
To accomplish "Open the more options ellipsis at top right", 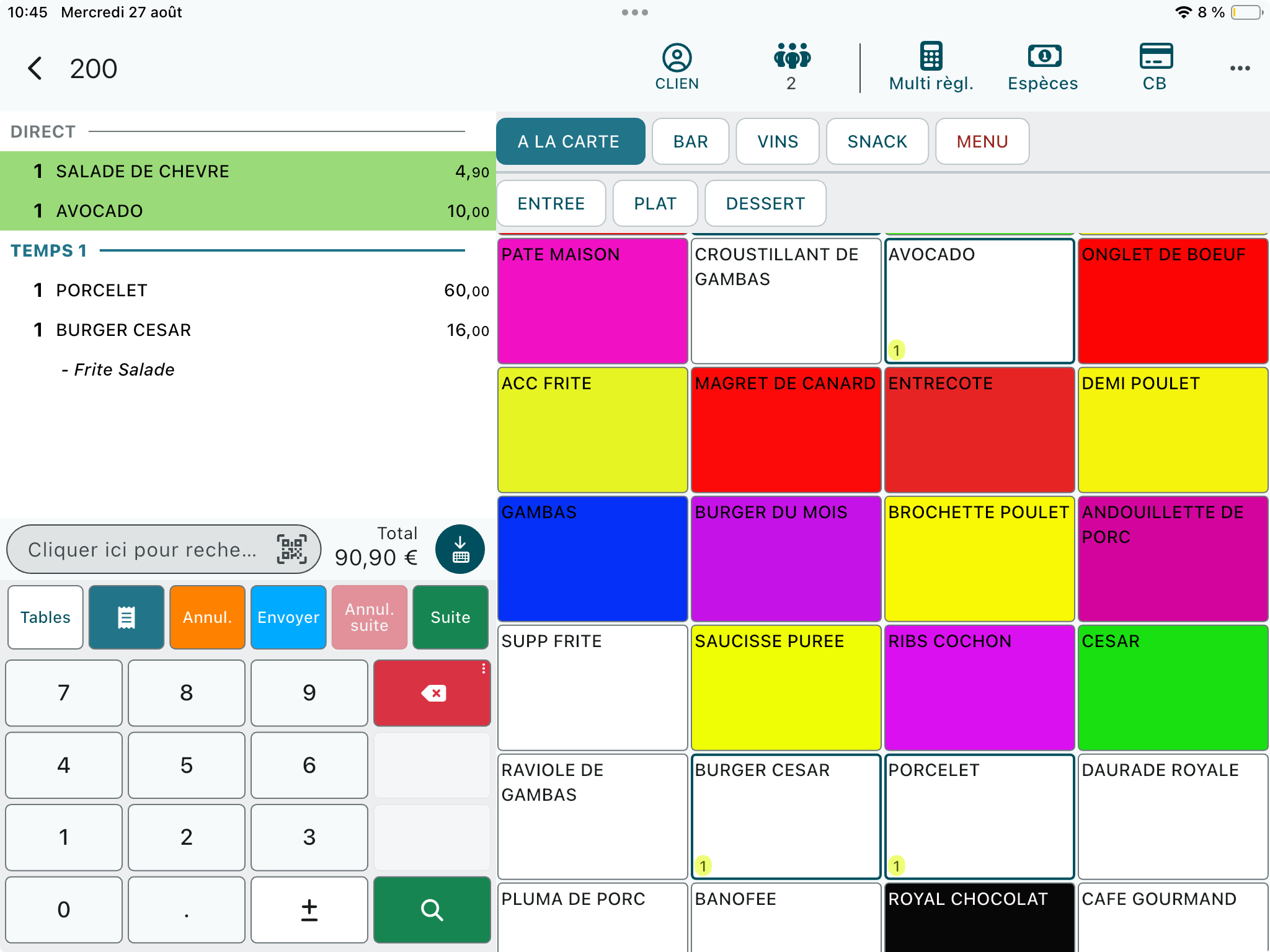I will coord(1240,68).
